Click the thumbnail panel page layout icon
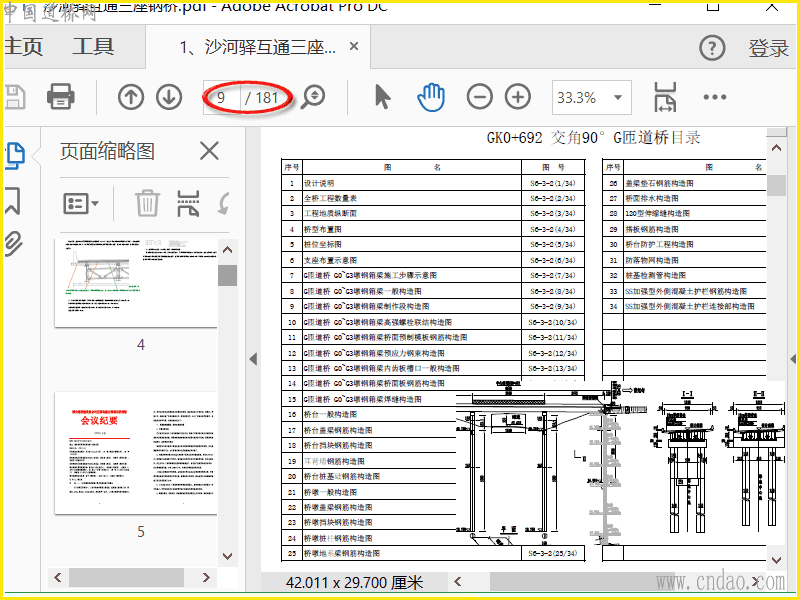This screenshot has height=600, width=800. (188, 204)
